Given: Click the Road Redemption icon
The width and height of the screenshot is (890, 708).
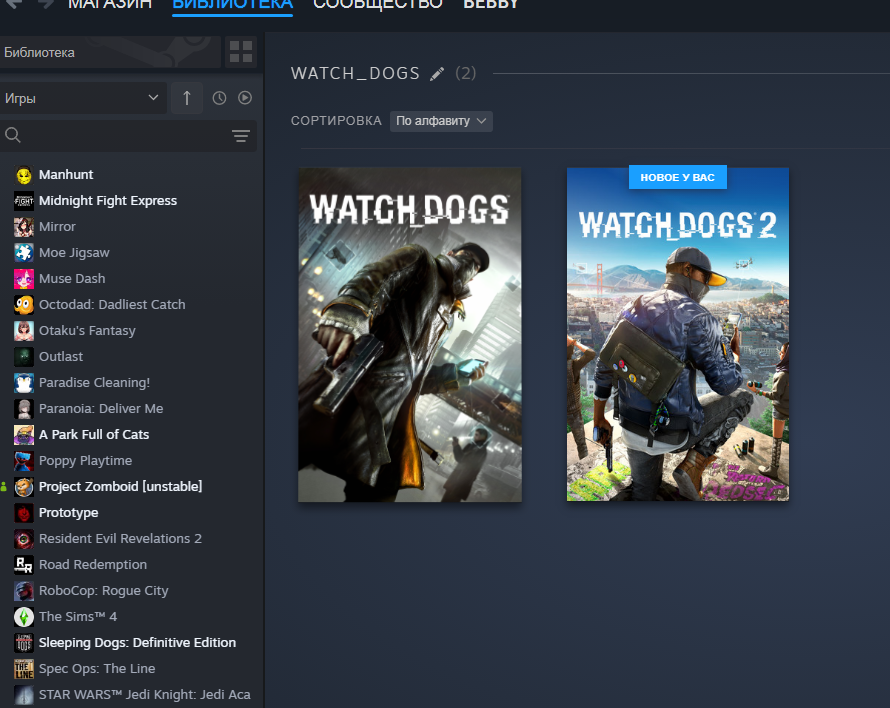Looking at the screenshot, I should (24, 565).
